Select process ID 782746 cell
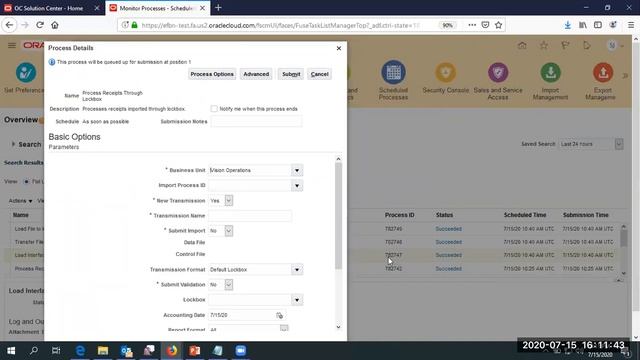Image resolution: width=640 pixels, height=360 pixels. pos(393,242)
